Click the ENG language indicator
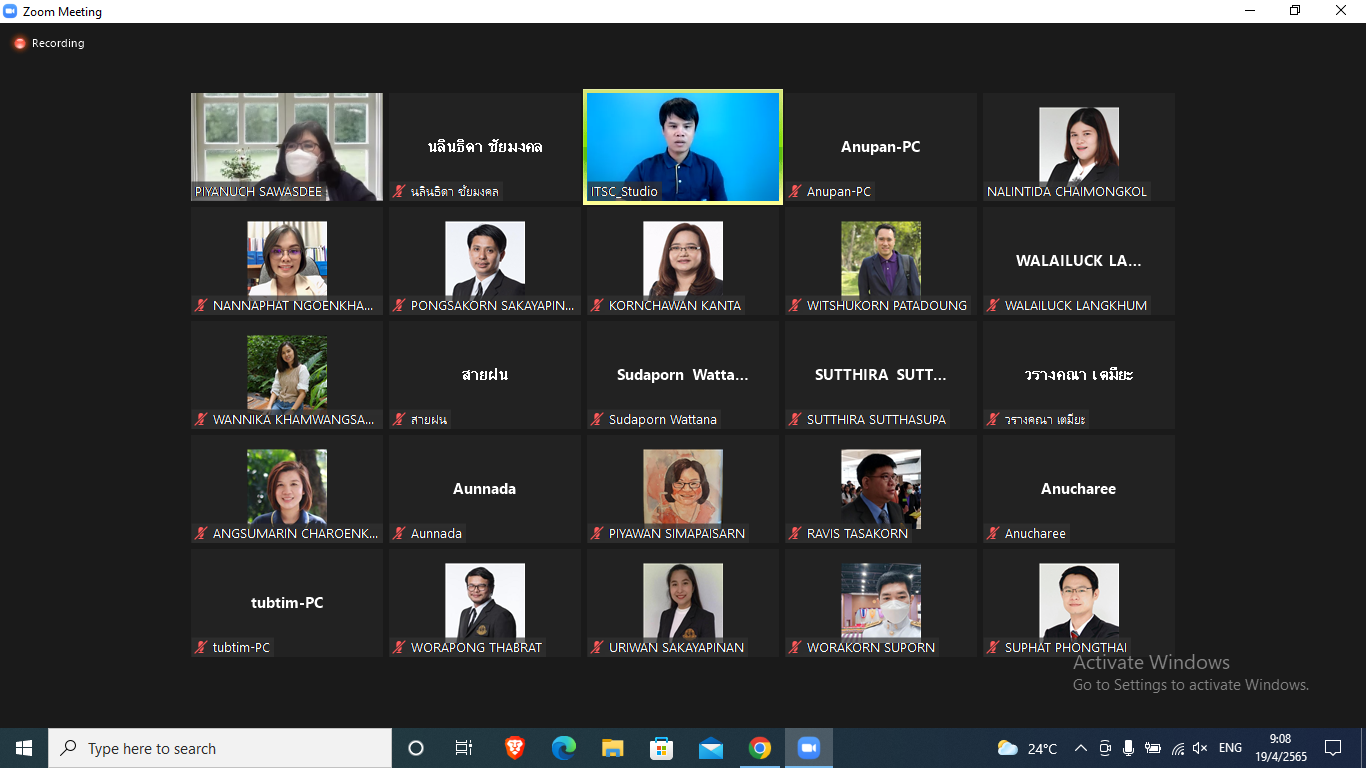The height and width of the screenshot is (768, 1366). tap(1230, 748)
